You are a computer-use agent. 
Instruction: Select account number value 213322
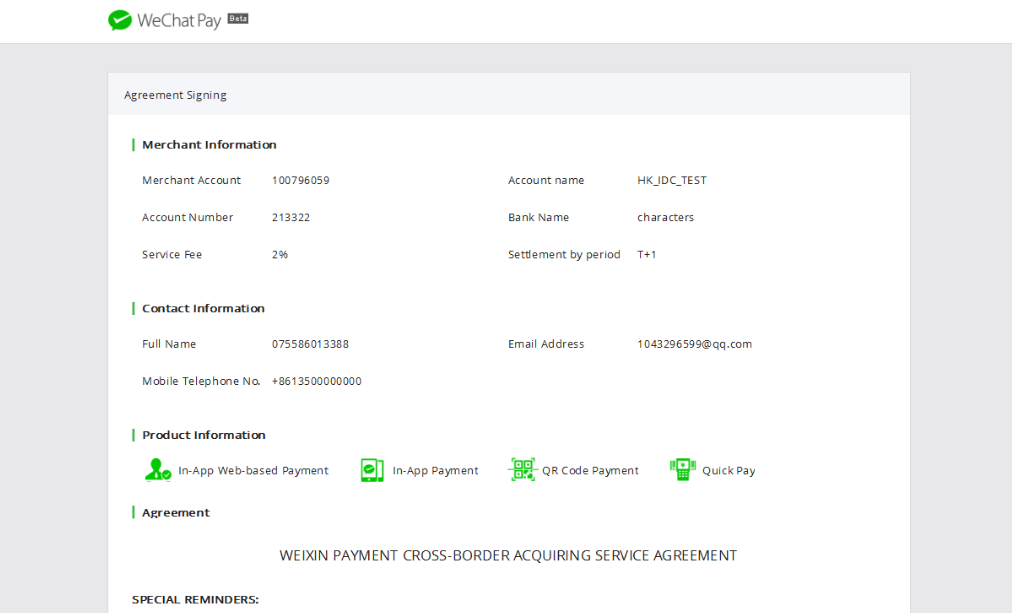[x=291, y=217]
